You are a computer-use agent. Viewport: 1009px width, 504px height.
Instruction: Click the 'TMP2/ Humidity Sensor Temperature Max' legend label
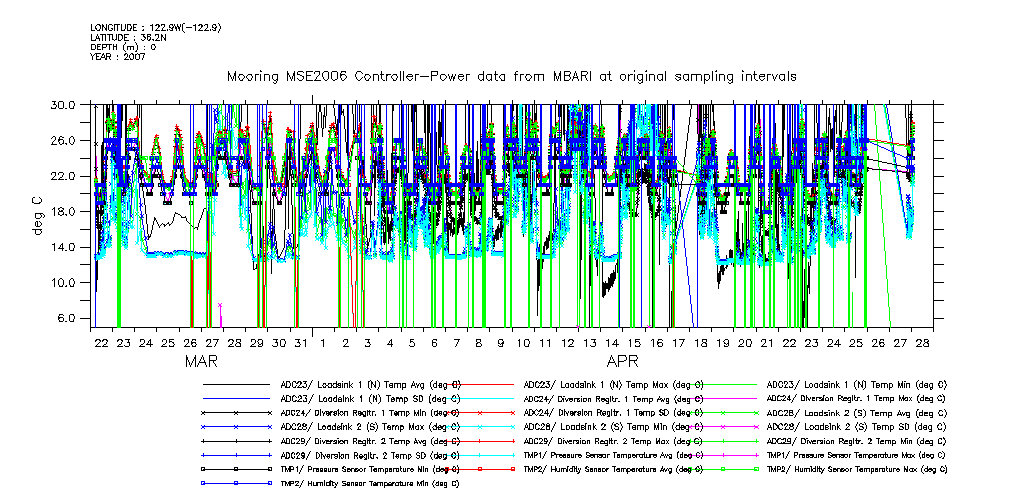[856, 469]
